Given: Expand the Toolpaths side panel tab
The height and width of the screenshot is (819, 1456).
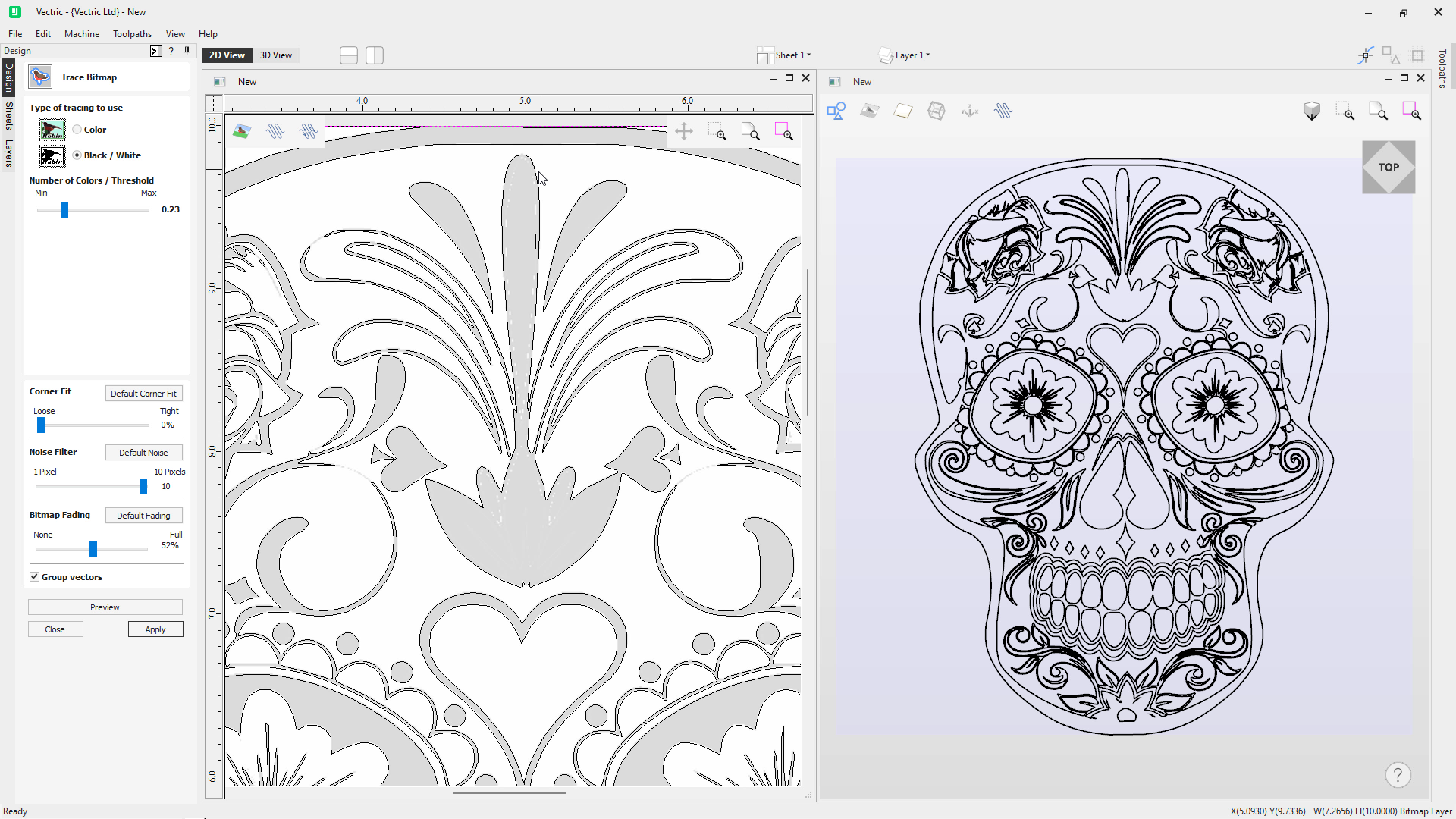Looking at the screenshot, I should [1442, 68].
